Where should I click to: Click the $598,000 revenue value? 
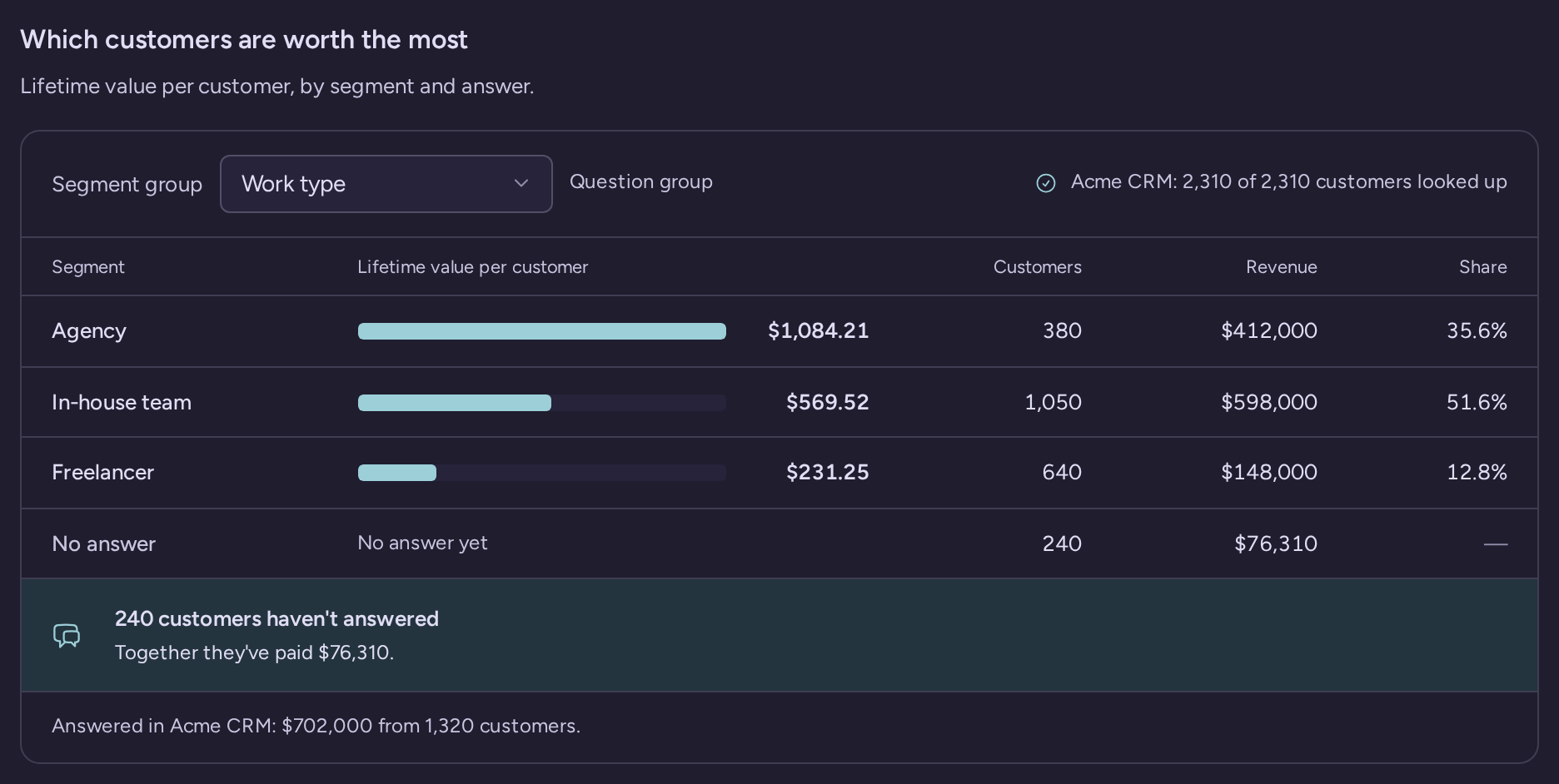point(1269,403)
